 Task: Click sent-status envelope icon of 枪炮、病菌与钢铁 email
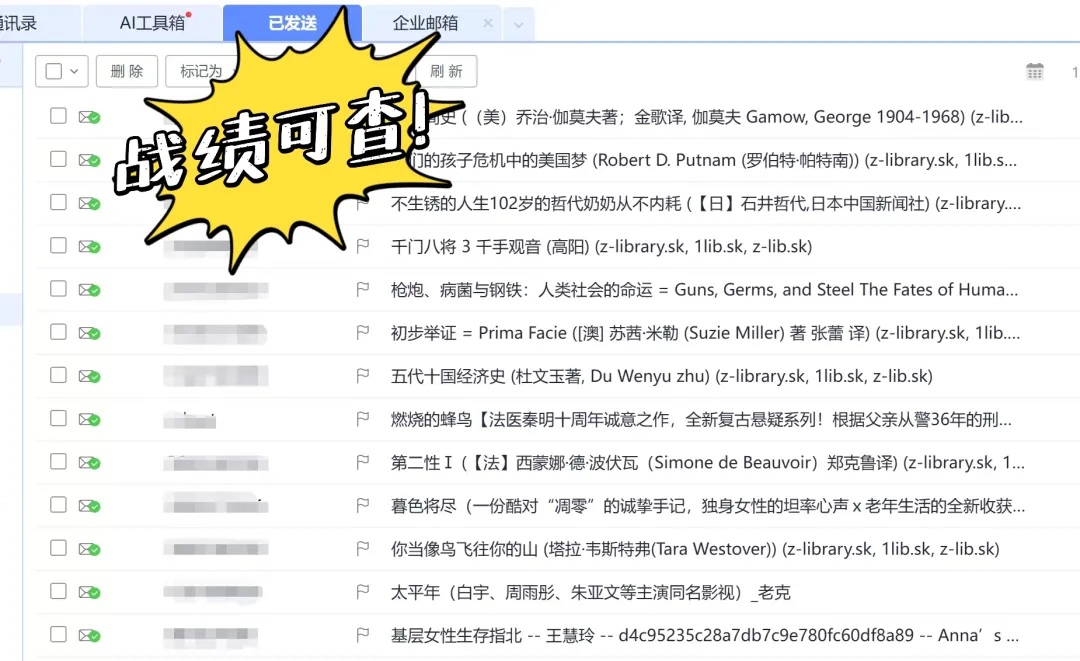89,290
